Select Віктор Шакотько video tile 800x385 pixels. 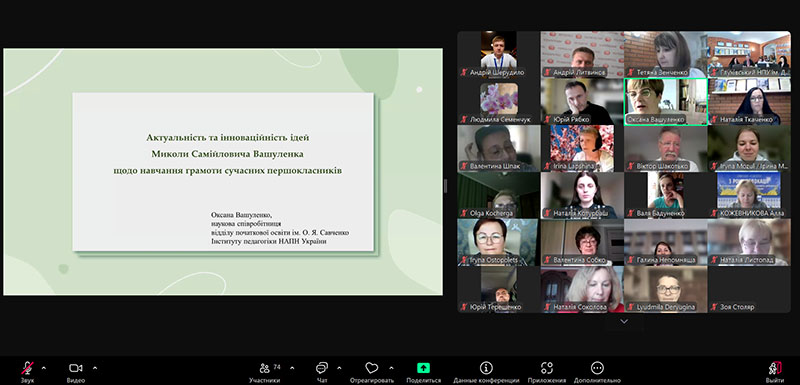[666, 148]
